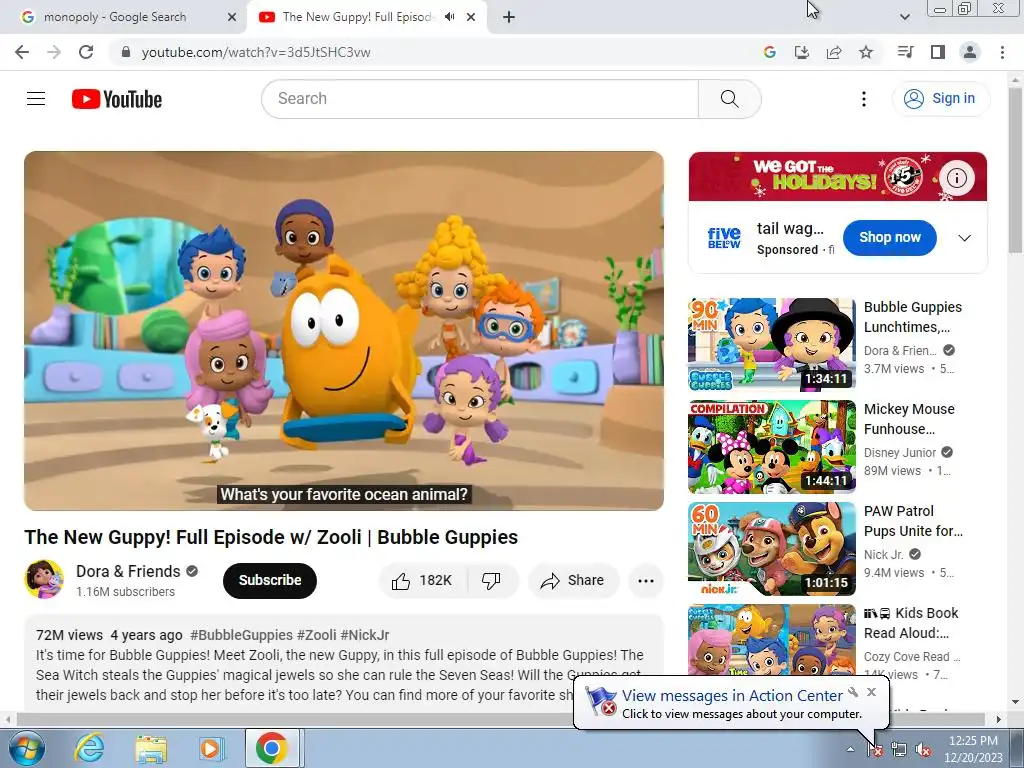Viewport: 1024px width, 768px height.
Task: Click the Share button
Action: [573, 580]
